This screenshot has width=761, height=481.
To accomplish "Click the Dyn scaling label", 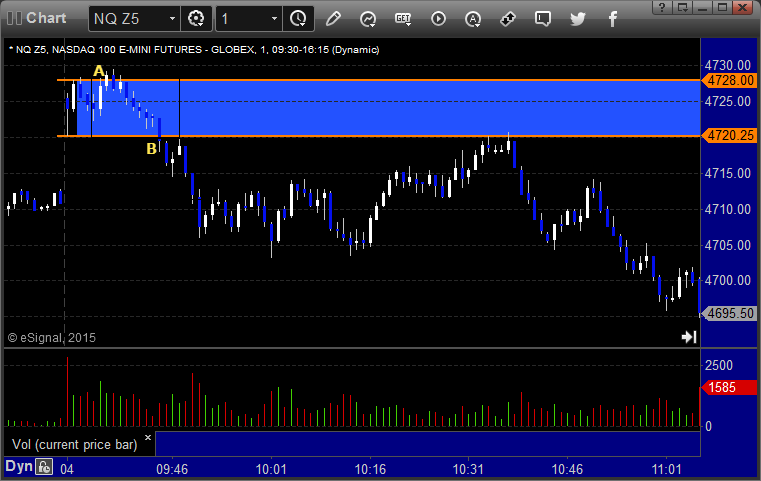I will tap(19, 466).
